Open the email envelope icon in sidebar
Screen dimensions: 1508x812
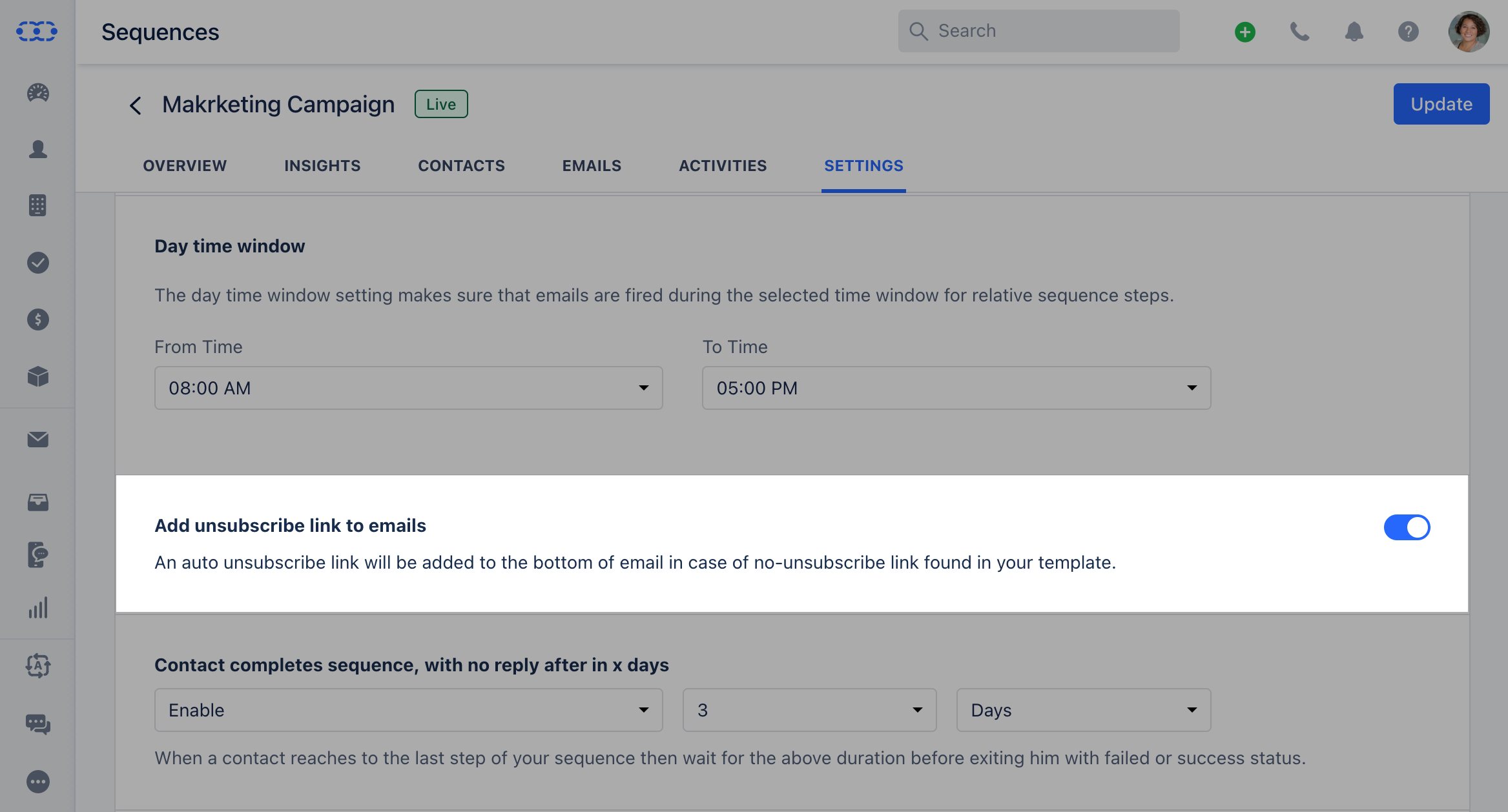[x=38, y=440]
